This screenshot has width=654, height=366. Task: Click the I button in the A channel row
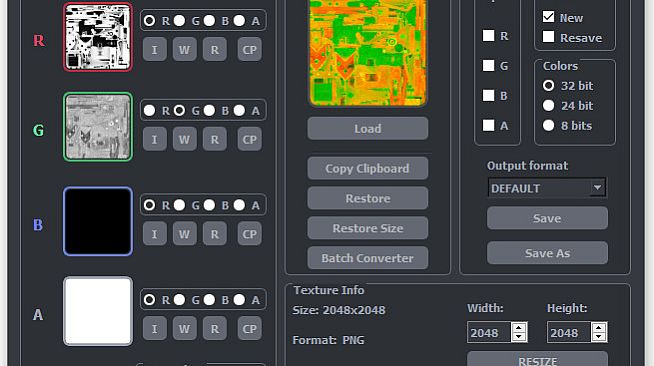pos(155,328)
